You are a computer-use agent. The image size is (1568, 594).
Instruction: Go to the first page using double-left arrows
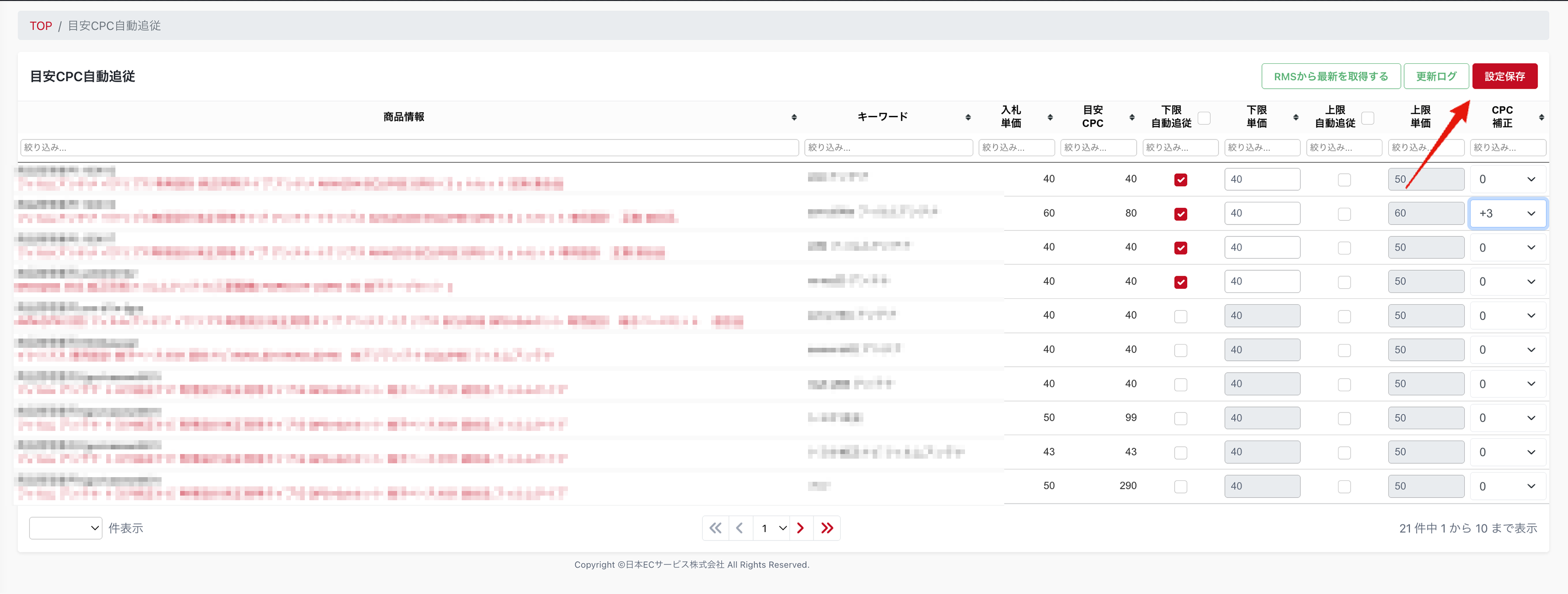tap(715, 528)
